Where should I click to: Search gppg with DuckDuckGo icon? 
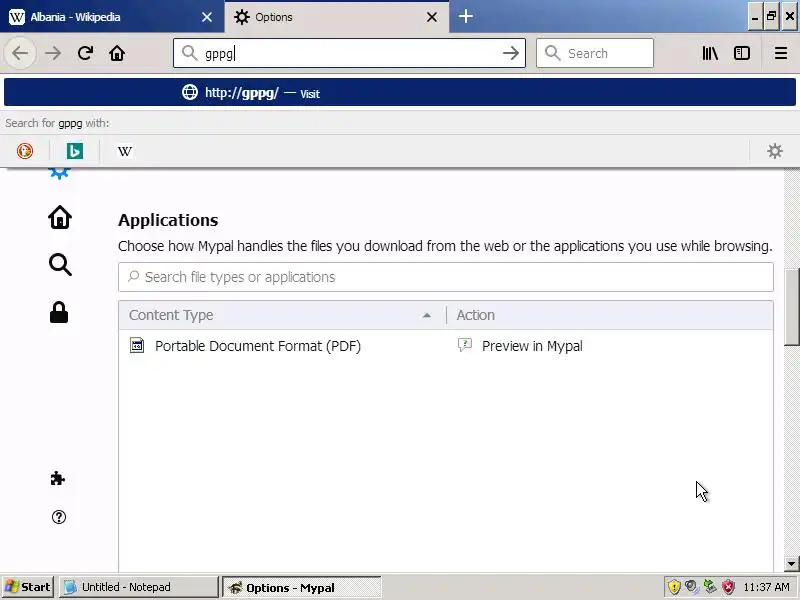pos(24,151)
